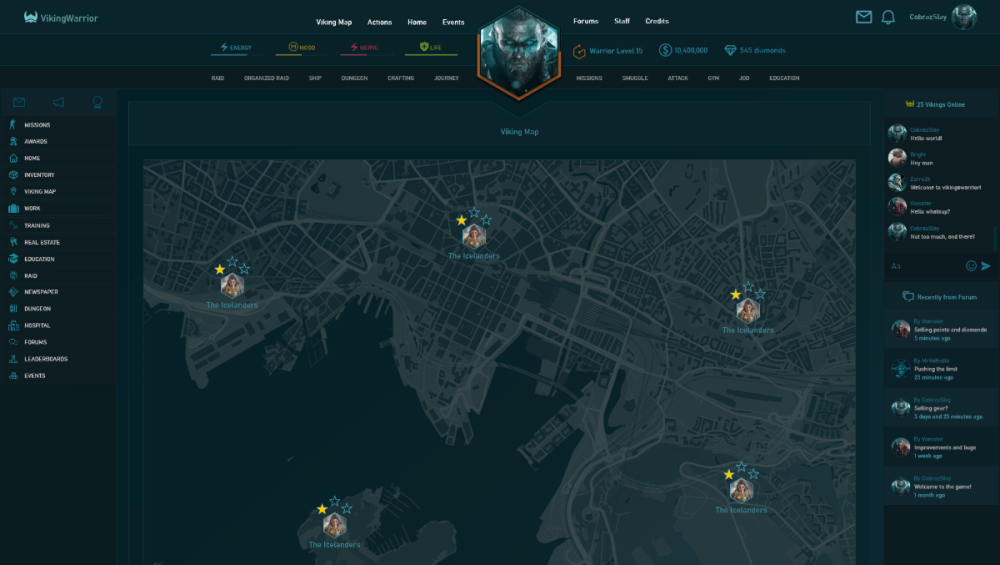1000x565 pixels.
Task: Open the Forums menu in top navigation
Action: [585, 21]
